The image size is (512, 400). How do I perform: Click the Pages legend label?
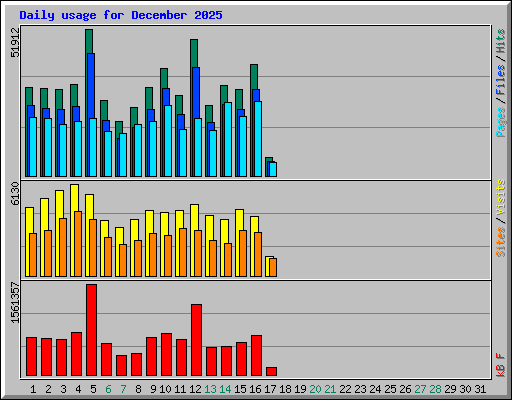pos(500,122)
